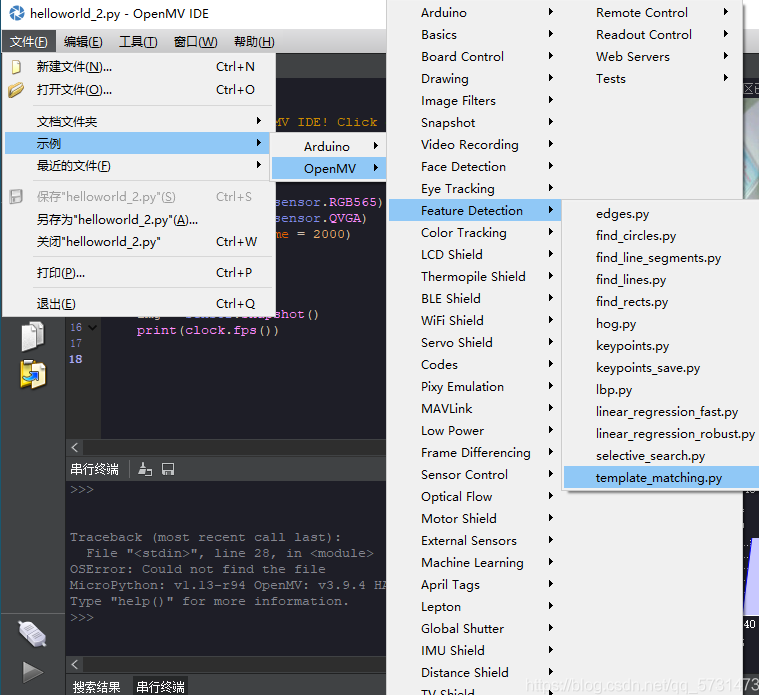This screenshot has height=695, width=759.
Task: Switch to the 串行终端 bottom tab
Action: [x=160, y=687]
